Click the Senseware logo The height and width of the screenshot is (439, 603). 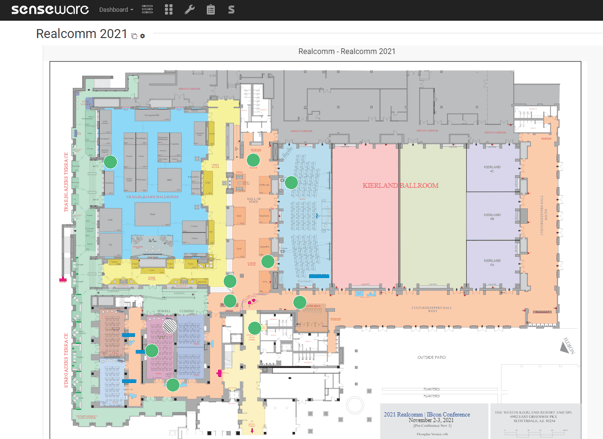[50, 10]
